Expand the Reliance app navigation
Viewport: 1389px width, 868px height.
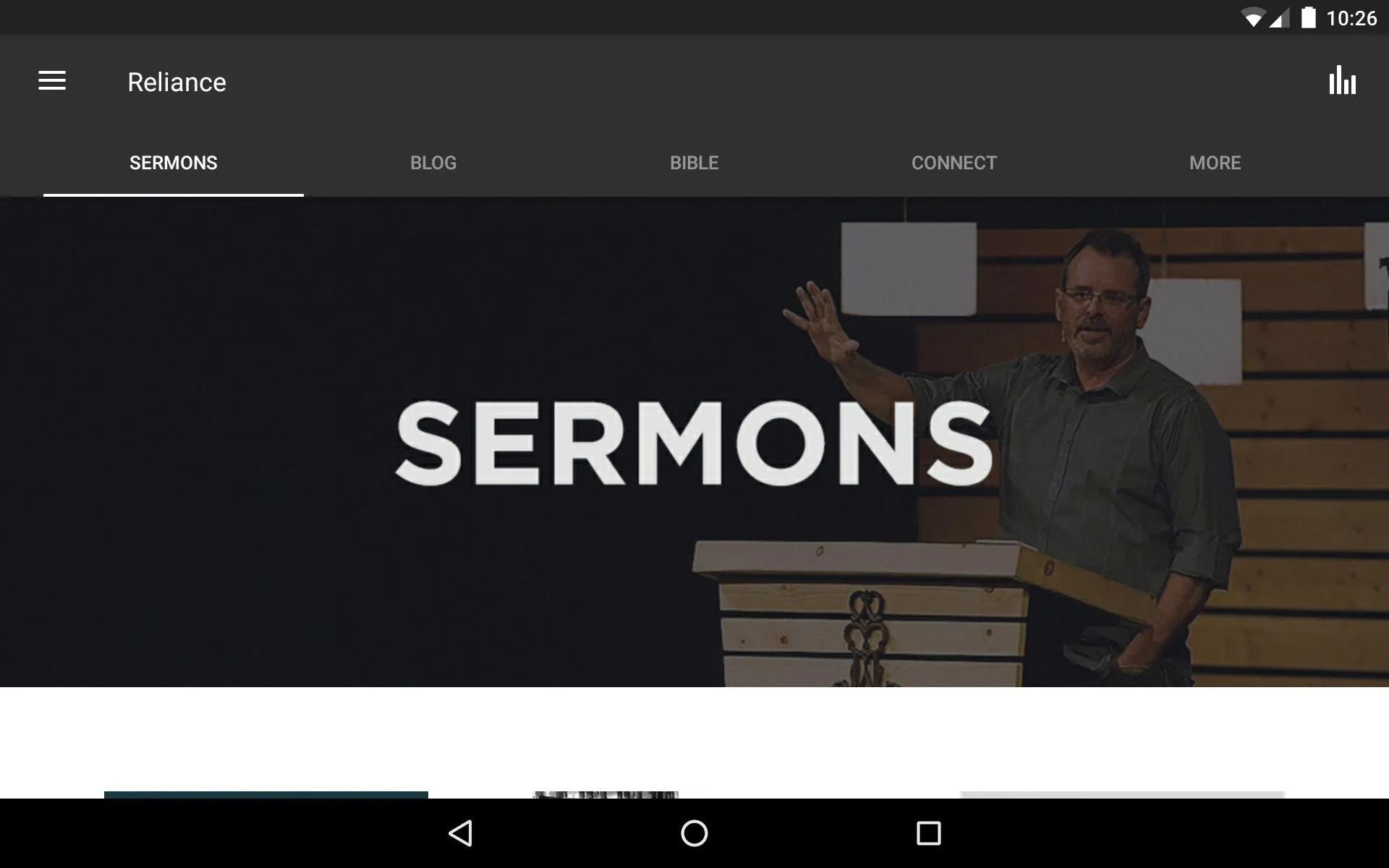(52, 81)
